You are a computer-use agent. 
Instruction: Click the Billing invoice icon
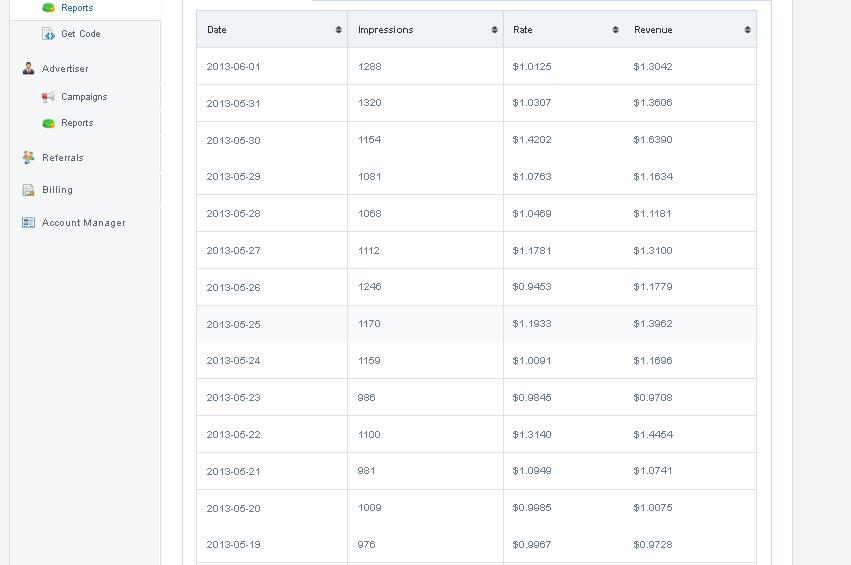(28, 190)
